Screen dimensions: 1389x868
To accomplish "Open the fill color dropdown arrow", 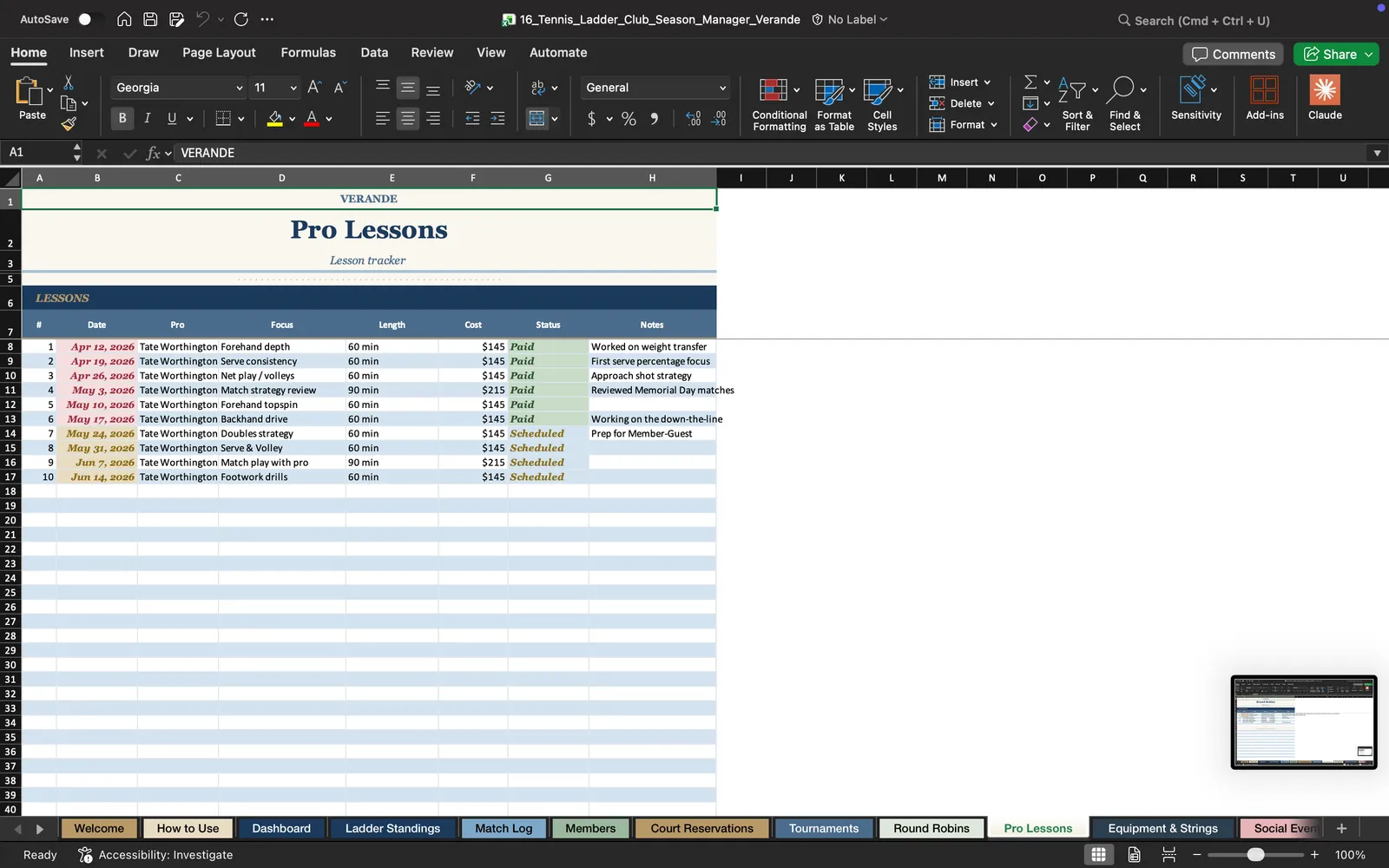I will 293,119.
